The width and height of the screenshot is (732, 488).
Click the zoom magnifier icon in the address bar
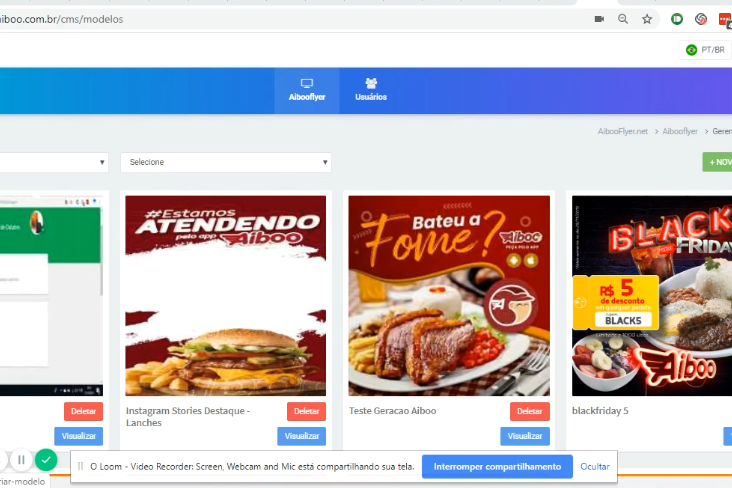point(623,19)
